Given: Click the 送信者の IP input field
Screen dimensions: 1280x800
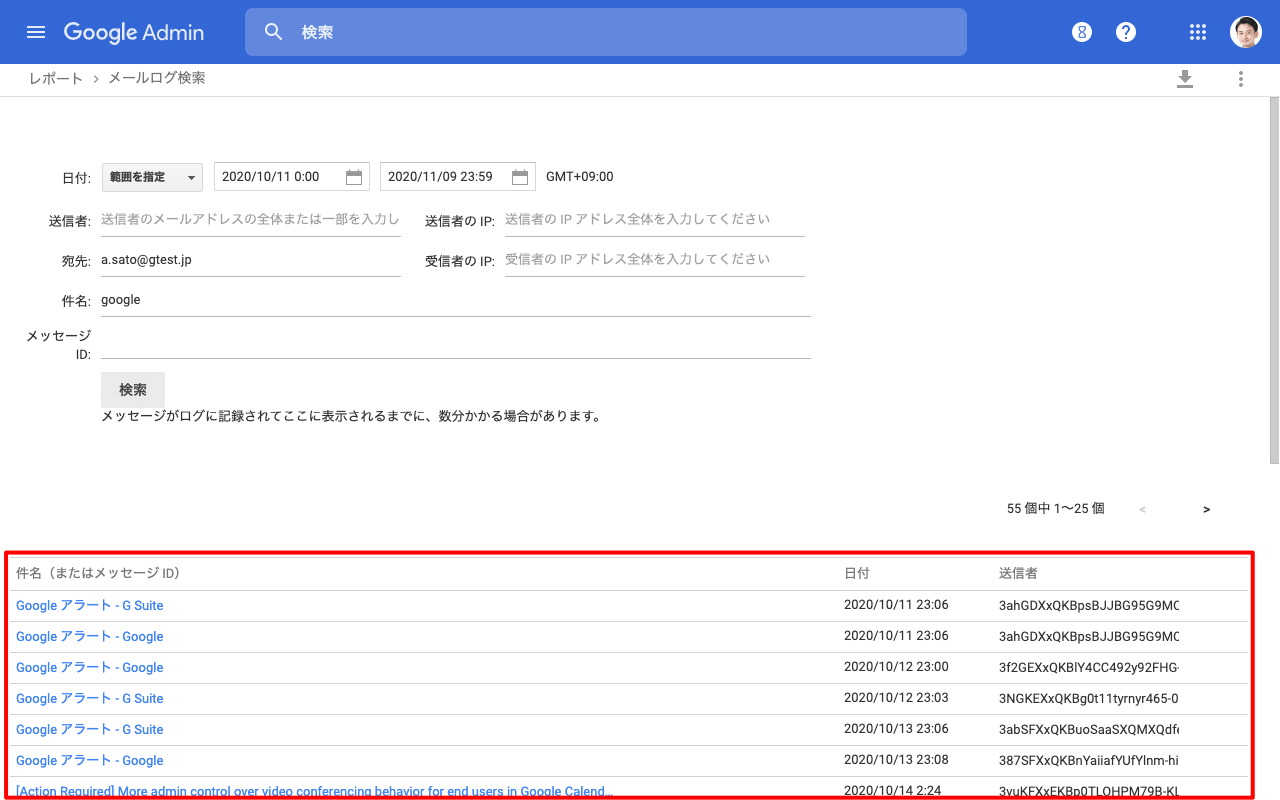Looking at the screenshot, I should click(655, 220).
